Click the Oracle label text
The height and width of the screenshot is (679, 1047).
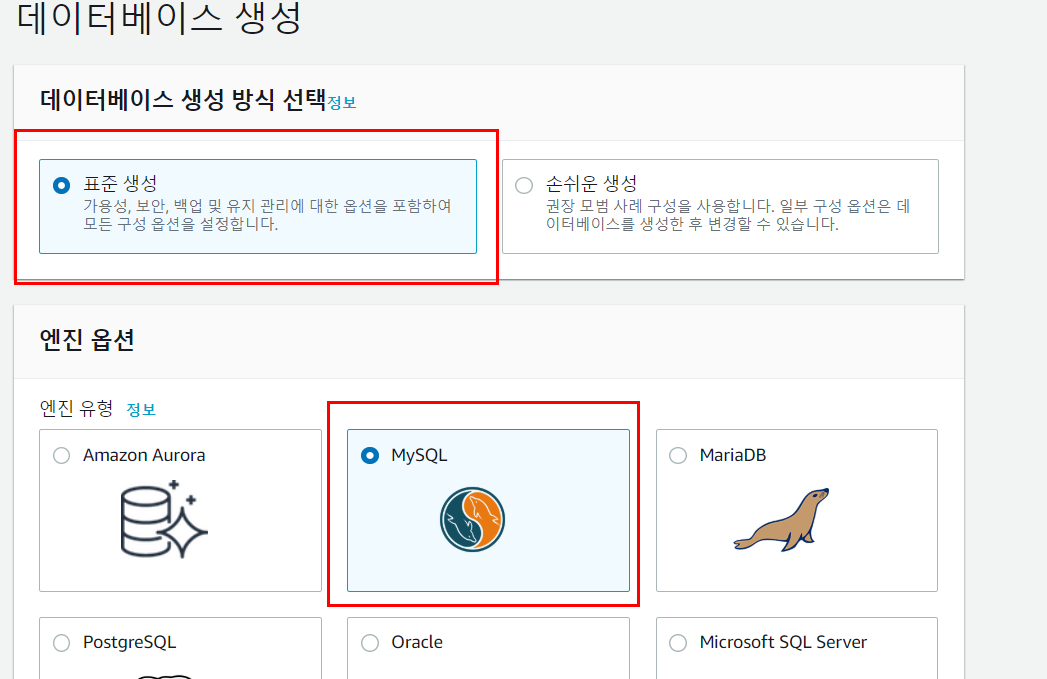point(417,642)
